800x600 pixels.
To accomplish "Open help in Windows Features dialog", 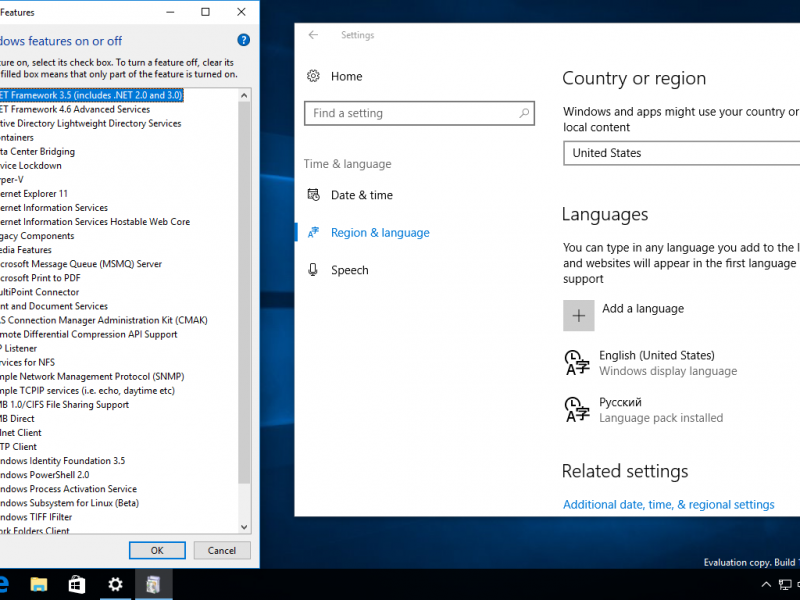I will [x=243, y=40].
